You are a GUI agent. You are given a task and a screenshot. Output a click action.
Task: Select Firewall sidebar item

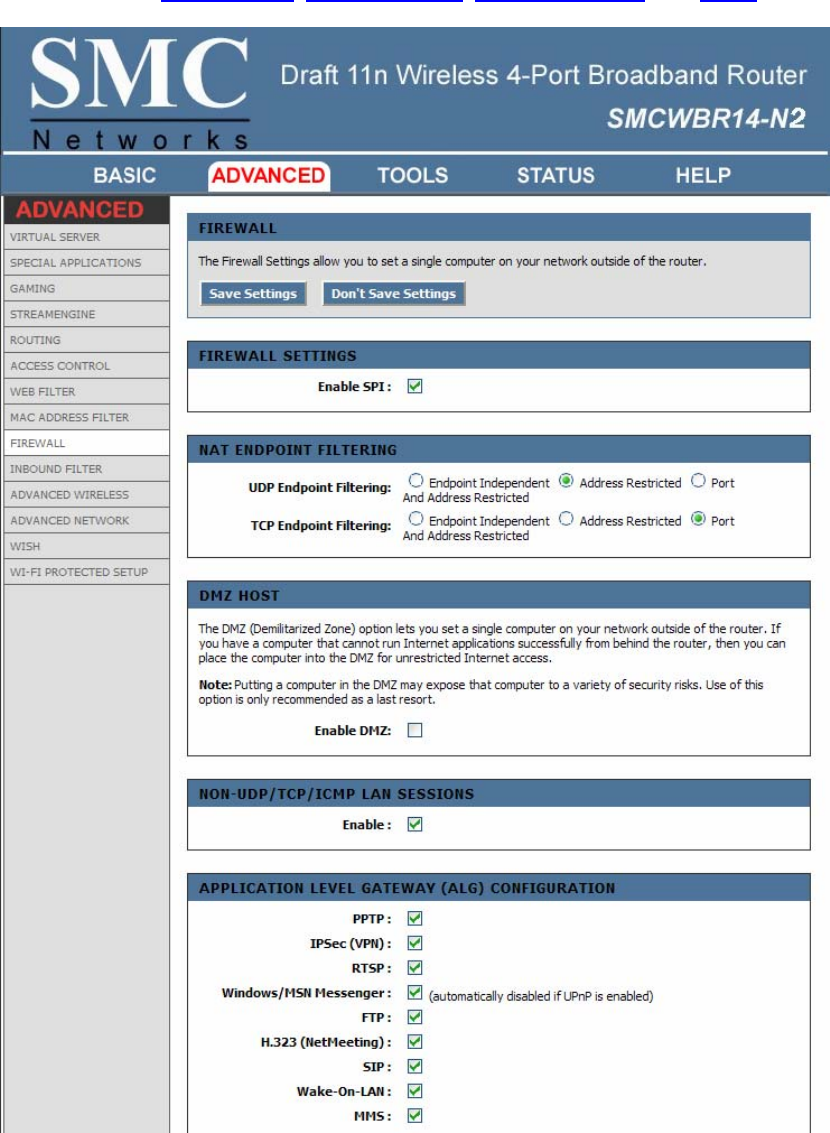[87, 443]
